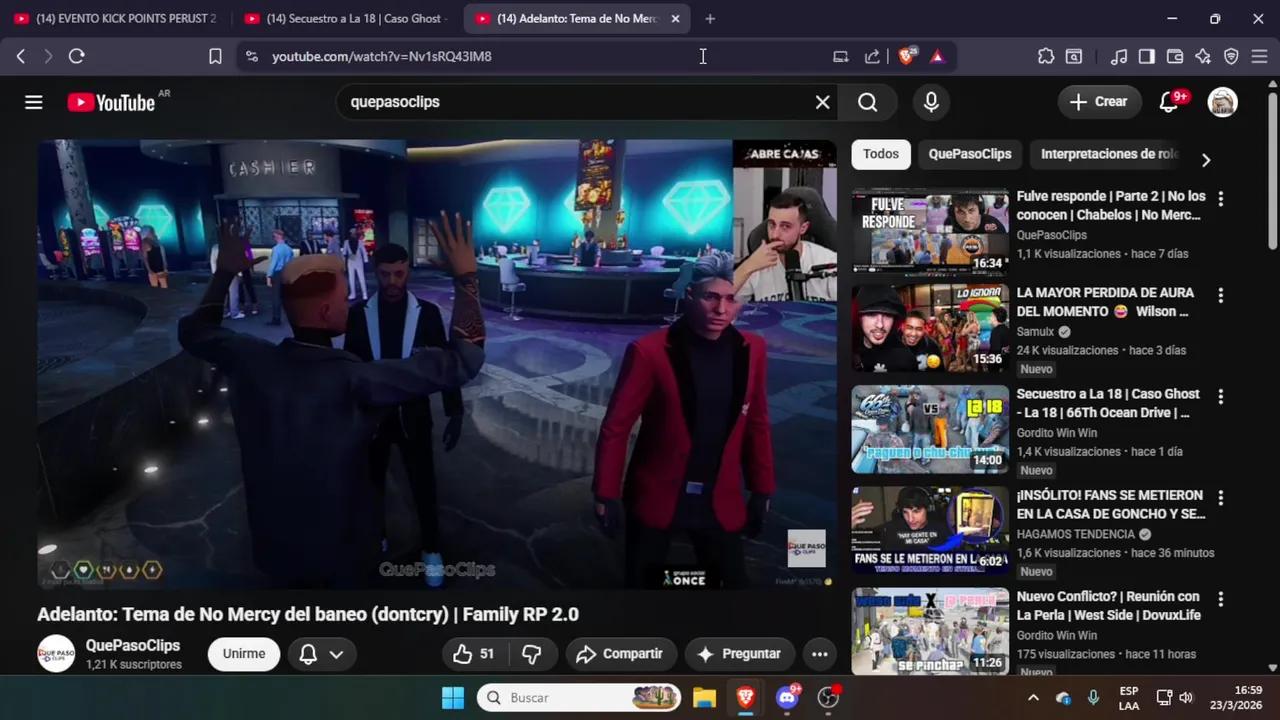Install app icon in the address bar
This screenshot has height=720, width=1280.
click(841, 56)
